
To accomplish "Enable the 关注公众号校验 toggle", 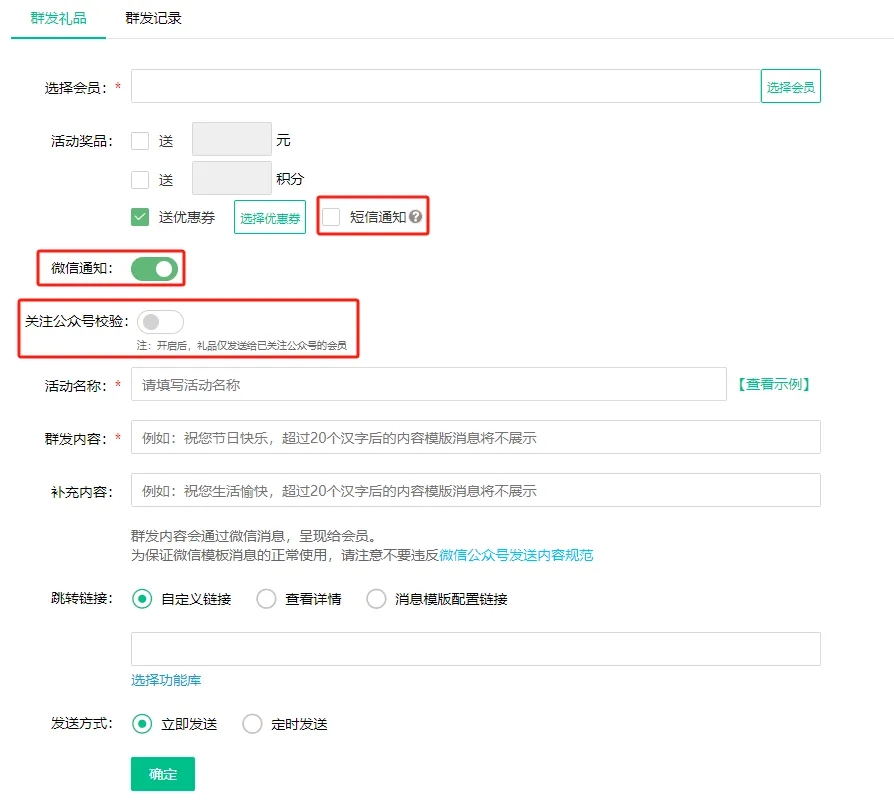I will click(x=160, y=322).
